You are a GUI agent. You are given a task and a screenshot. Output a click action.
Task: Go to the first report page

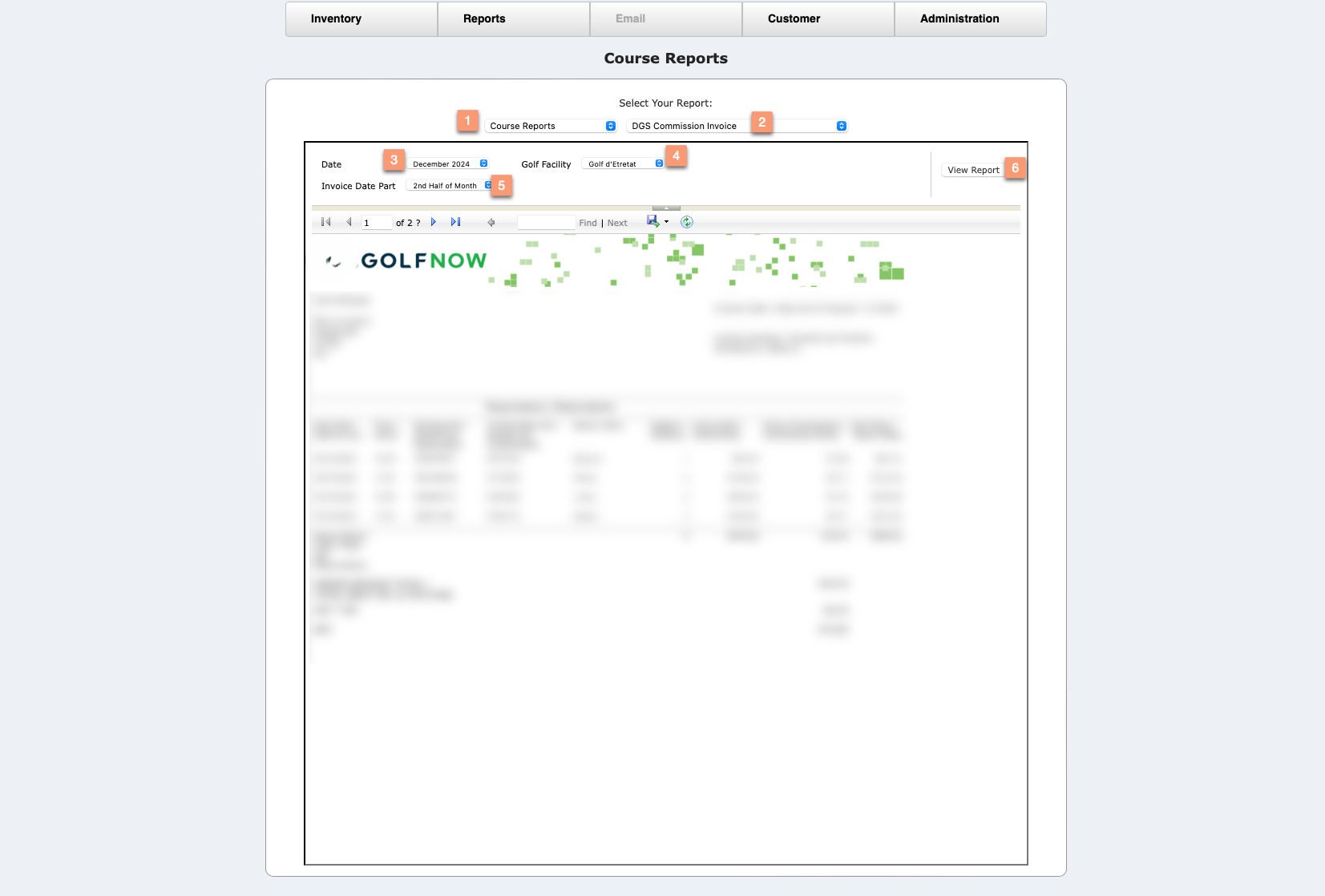point(326,222)
